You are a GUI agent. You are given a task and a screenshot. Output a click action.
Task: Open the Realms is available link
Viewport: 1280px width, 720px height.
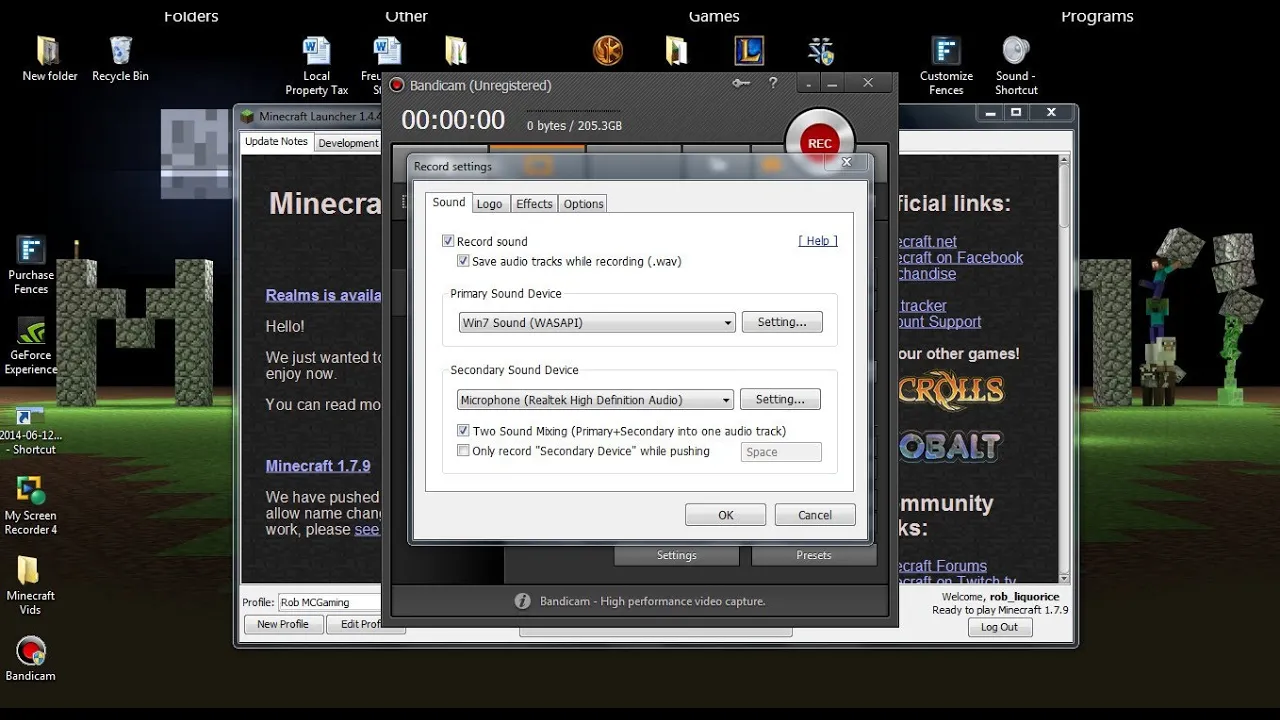pos(324,295)
